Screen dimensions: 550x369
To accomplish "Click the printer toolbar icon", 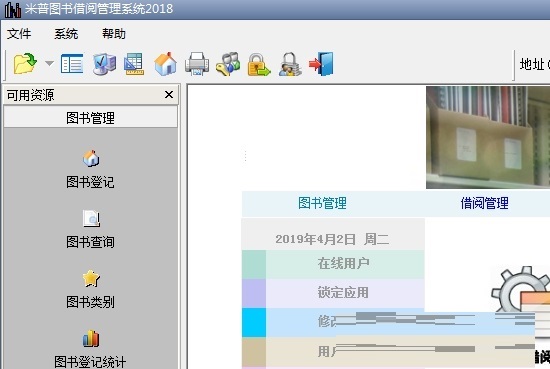I will point(197,64).
